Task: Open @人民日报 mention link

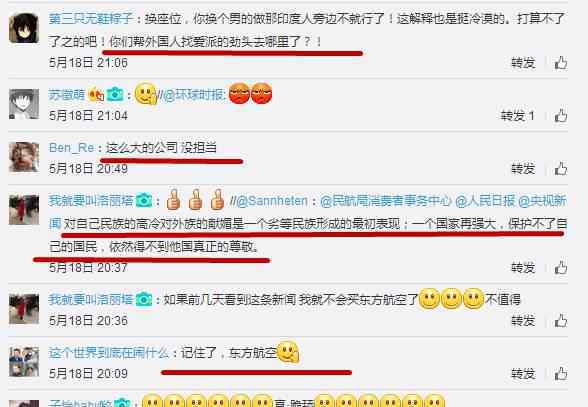Action: pos(485,201)
